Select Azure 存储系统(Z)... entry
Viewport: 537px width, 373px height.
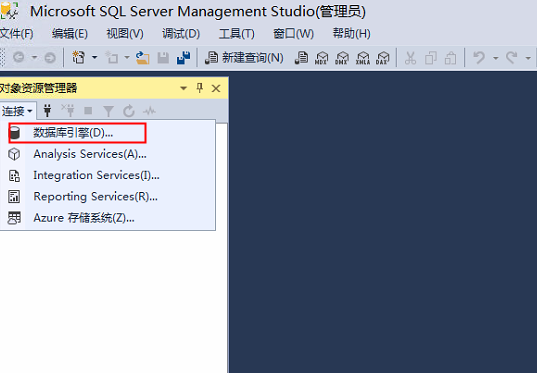tap(108, 218)
